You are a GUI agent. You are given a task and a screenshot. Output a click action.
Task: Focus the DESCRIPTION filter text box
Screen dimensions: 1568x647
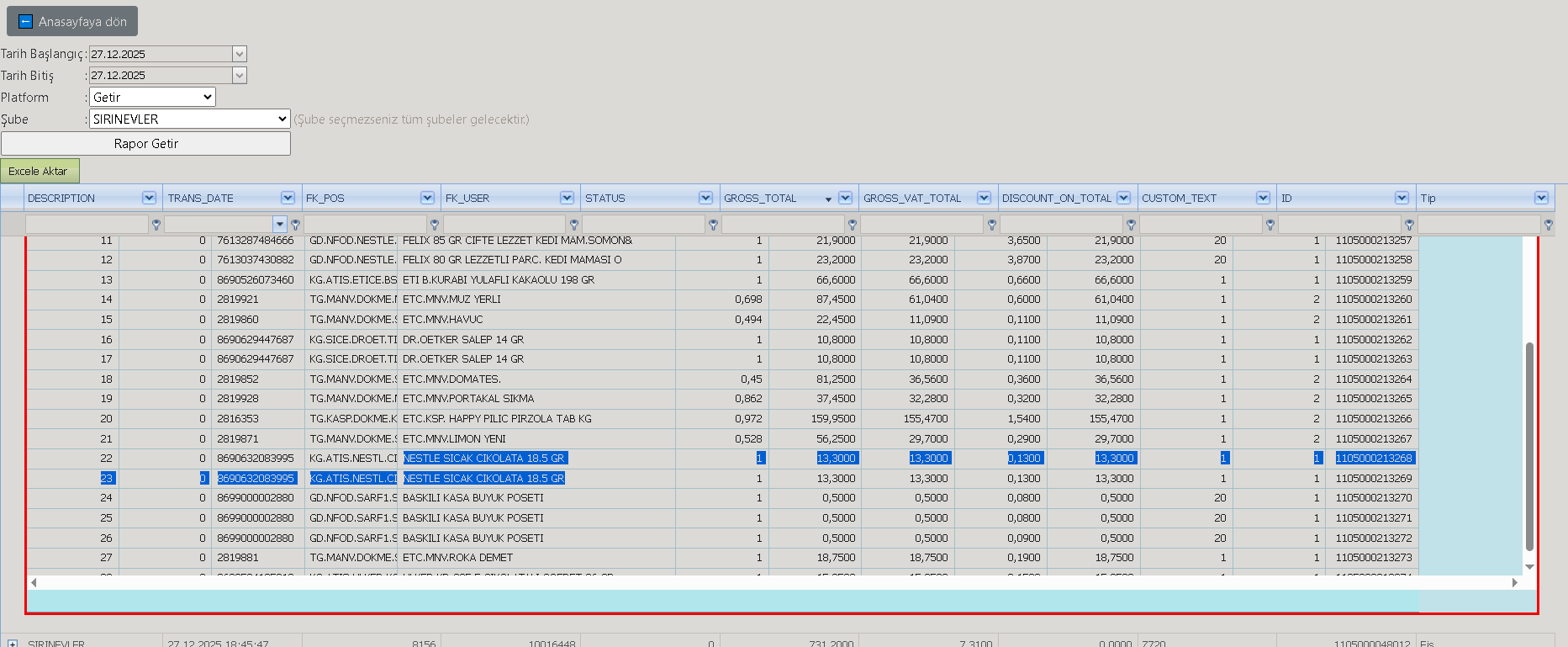(87, 225)
